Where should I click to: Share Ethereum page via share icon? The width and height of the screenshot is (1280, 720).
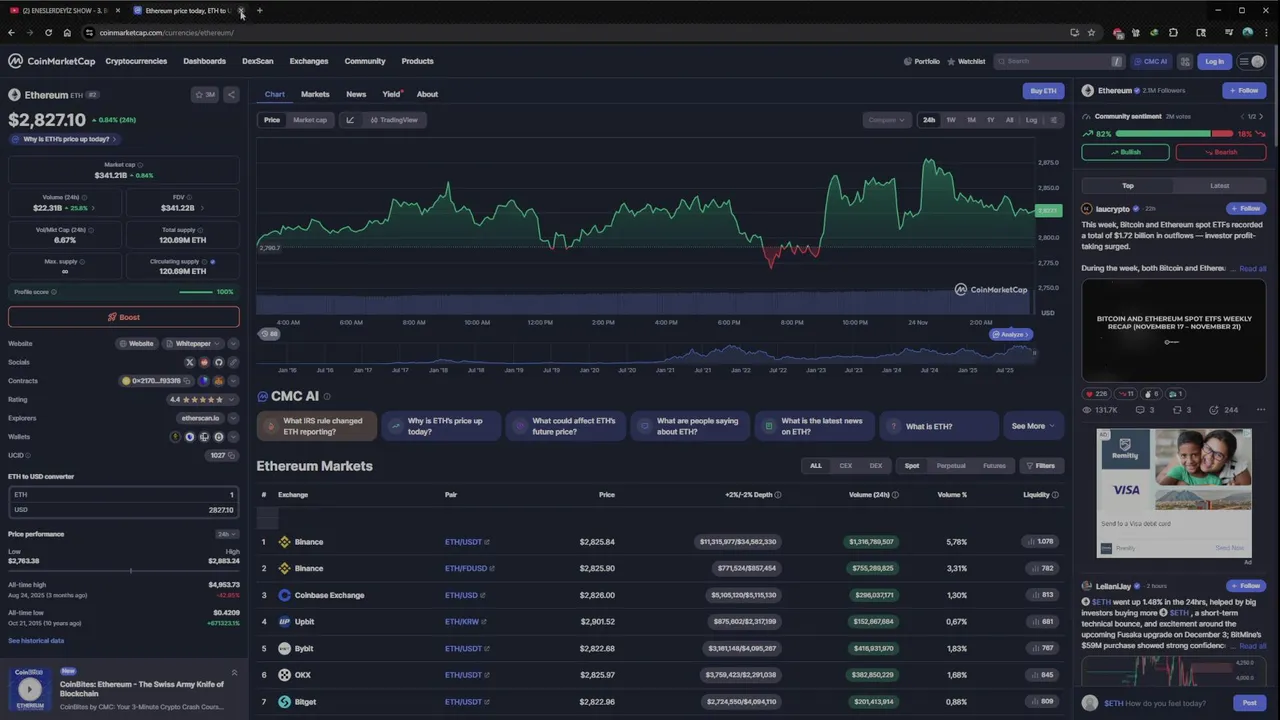point(231,95)
